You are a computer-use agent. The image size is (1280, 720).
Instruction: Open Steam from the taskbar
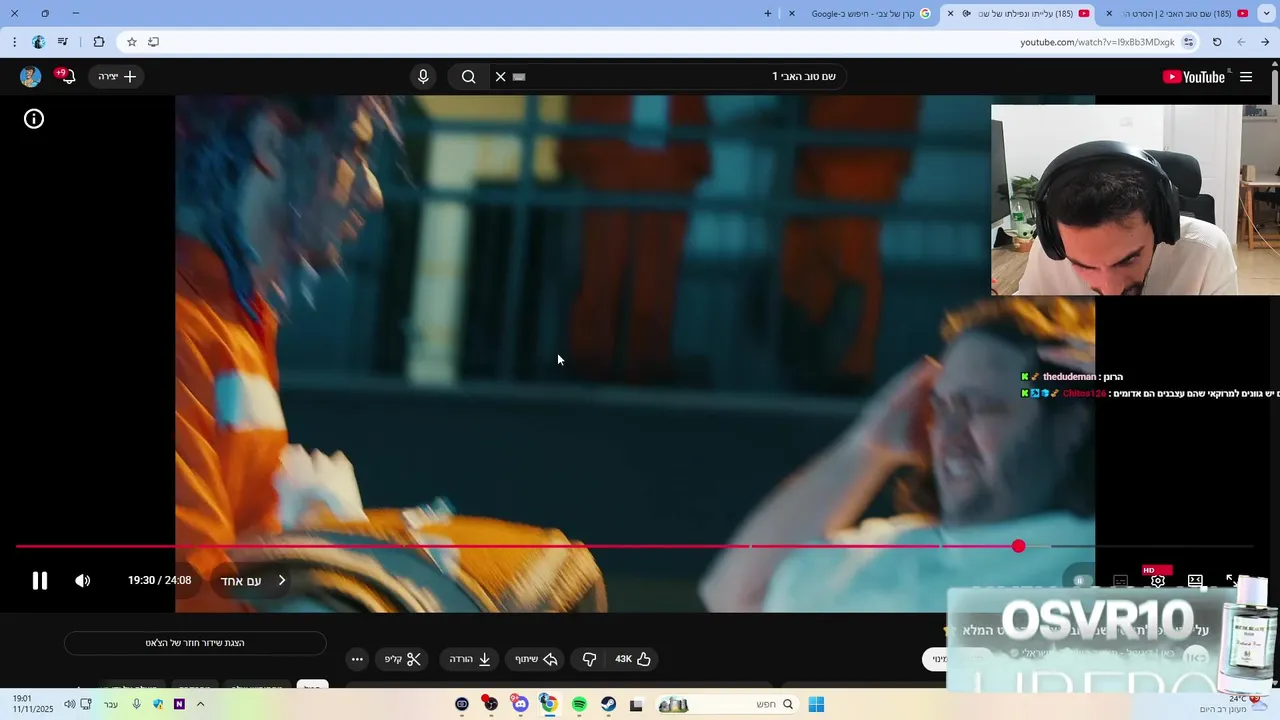click(608, 705)
